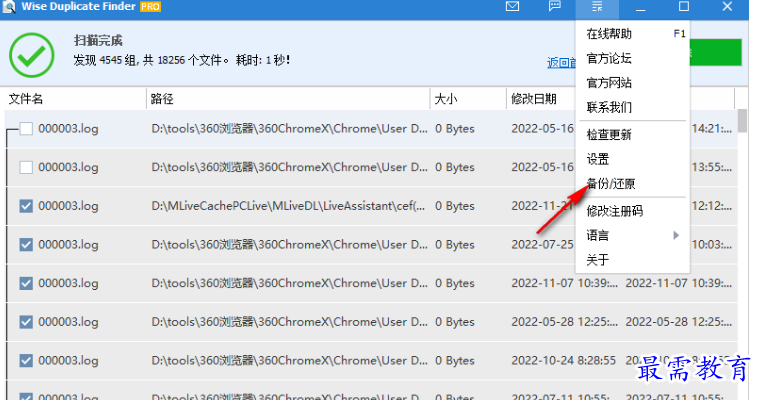This screenshot has height=400, width=759.
Task: Open 在线帮助 from the menu
Action: (632, 34)
